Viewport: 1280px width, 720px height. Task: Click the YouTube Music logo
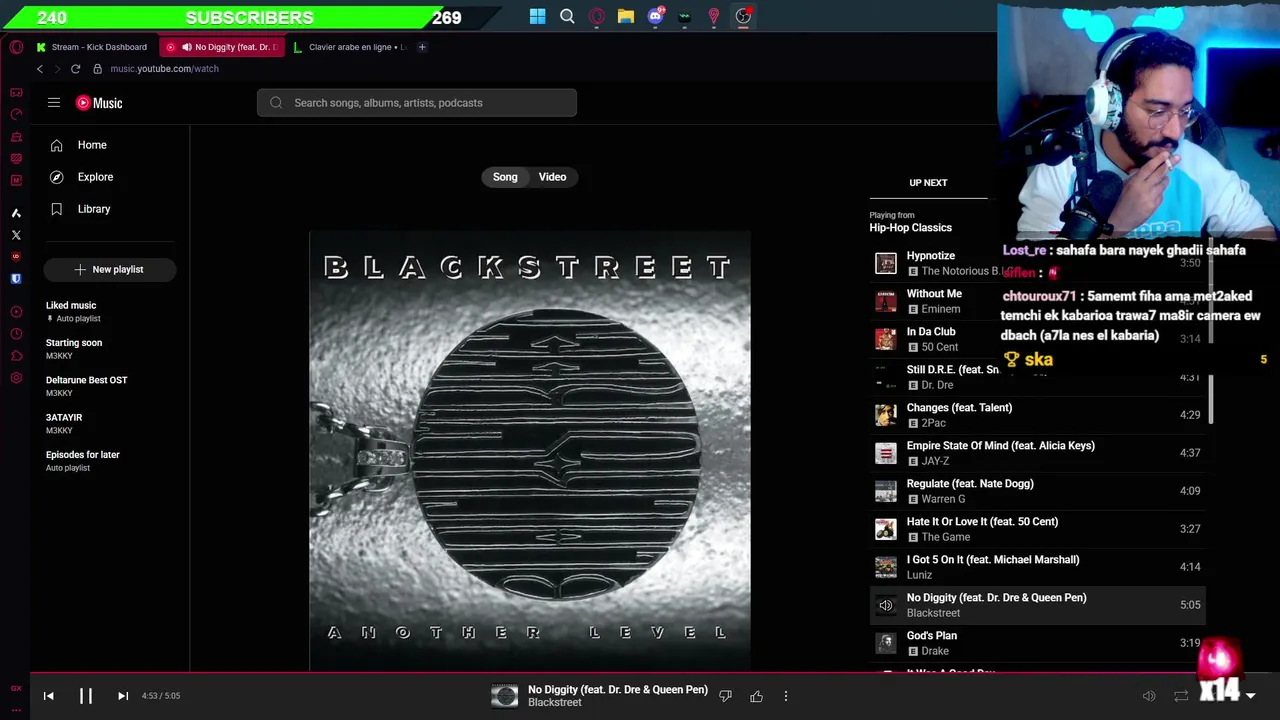tap(99, 103)
